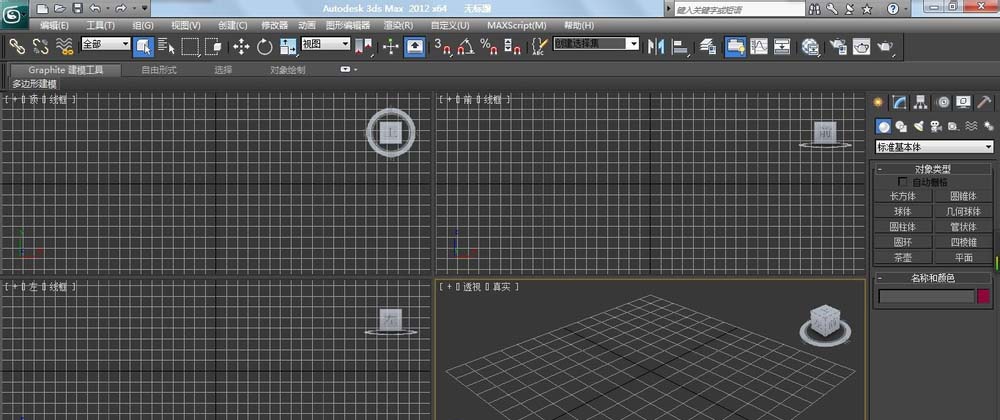Open the Material Editor sphere icon
The image size is (1000, 420).
point(811,46)
